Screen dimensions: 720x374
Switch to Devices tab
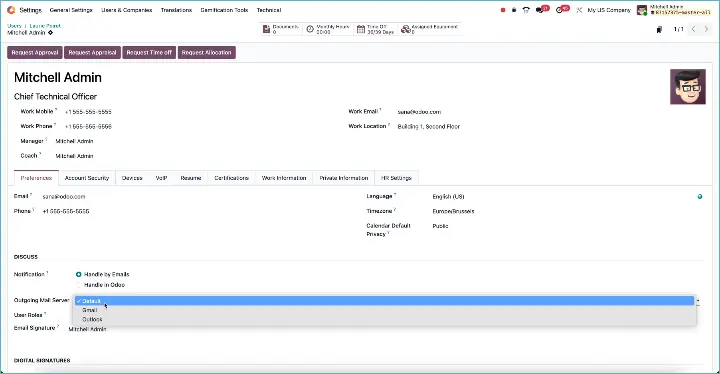(132, 178)
